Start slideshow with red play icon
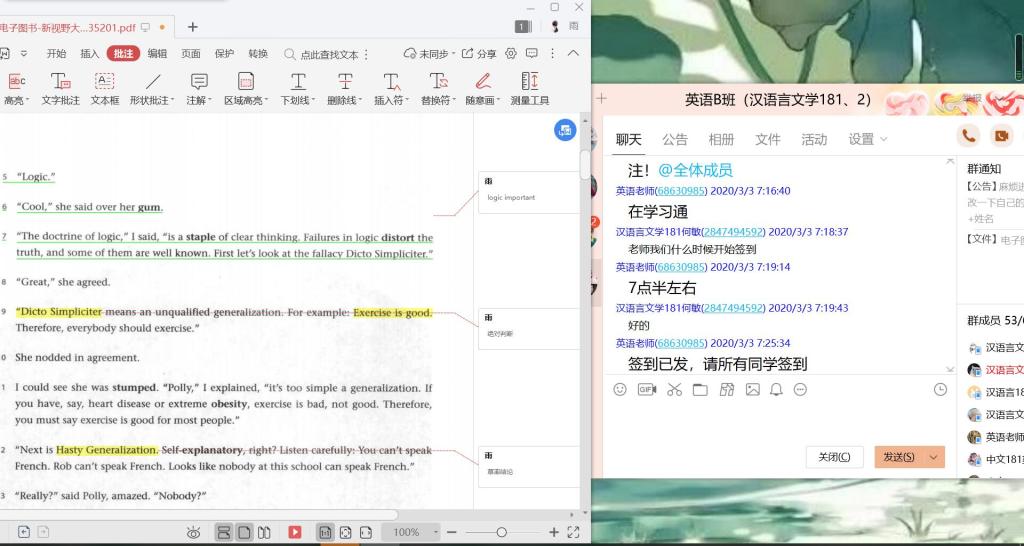The image size is (1024, 546). (294, 532)
